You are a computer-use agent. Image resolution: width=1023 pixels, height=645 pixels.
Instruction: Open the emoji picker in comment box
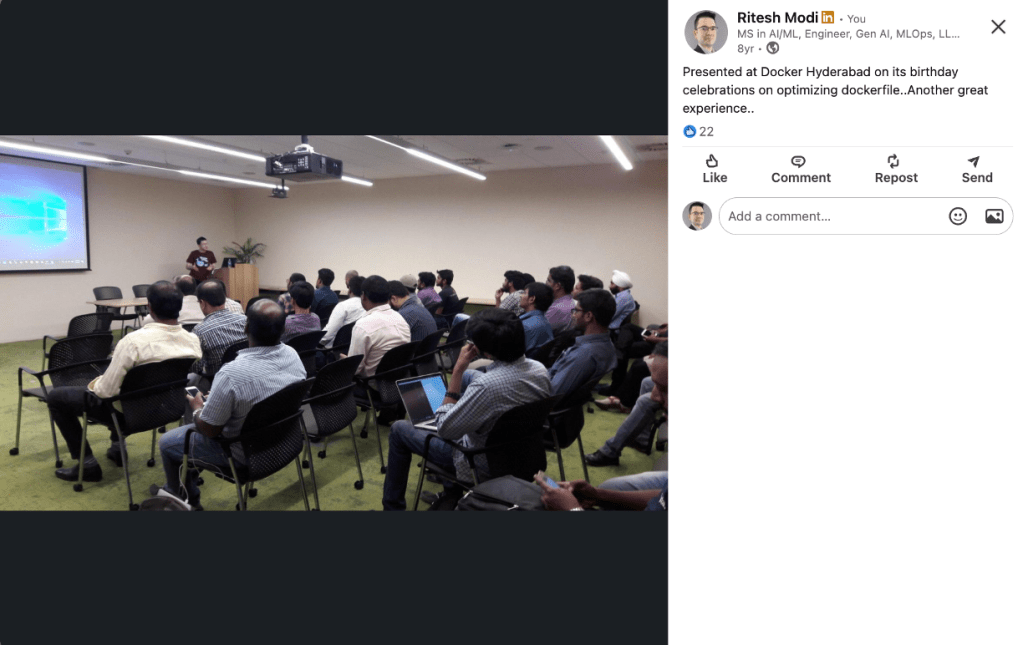[957, 216]
